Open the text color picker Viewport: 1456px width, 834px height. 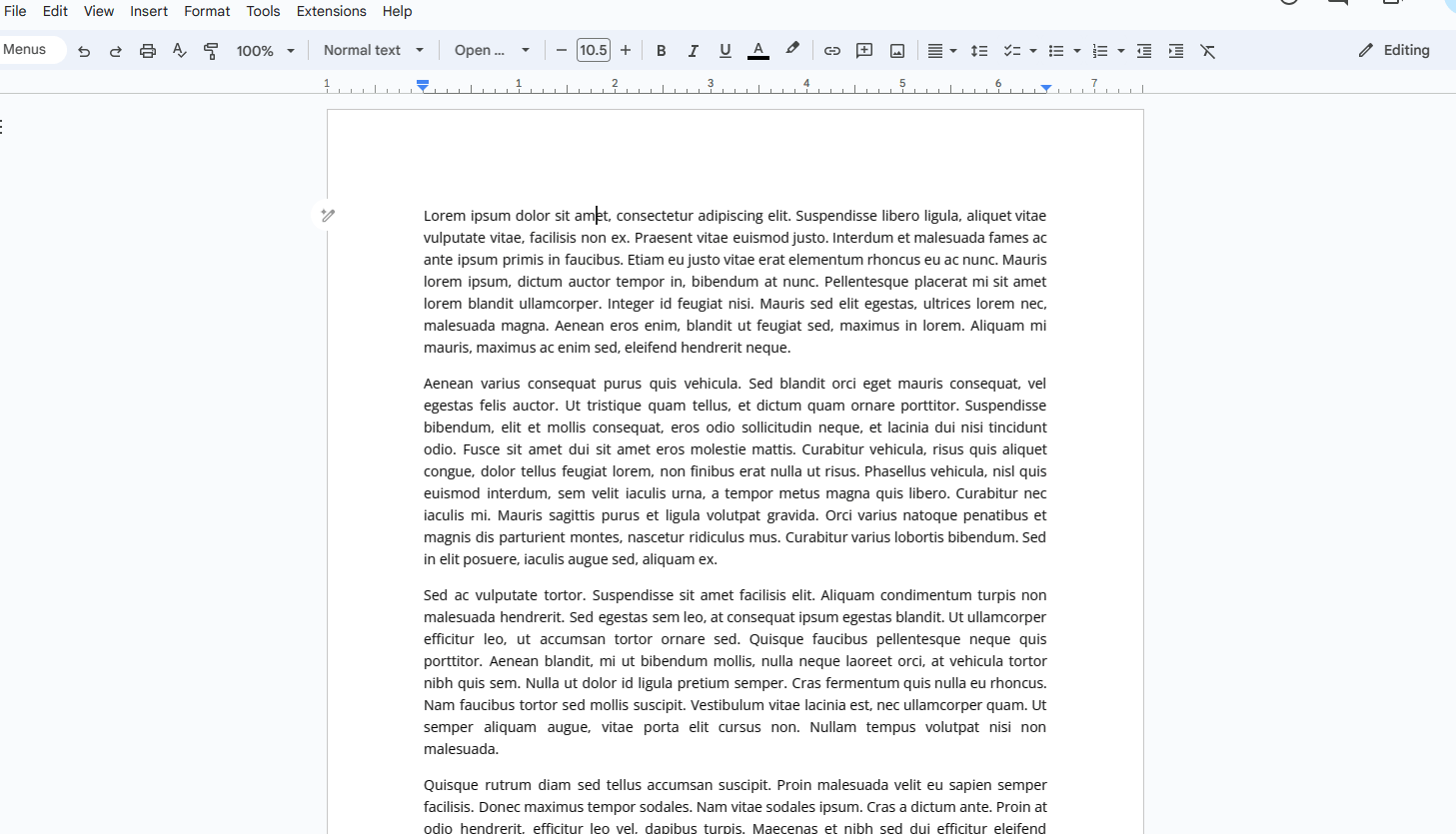tap(758, 50)
